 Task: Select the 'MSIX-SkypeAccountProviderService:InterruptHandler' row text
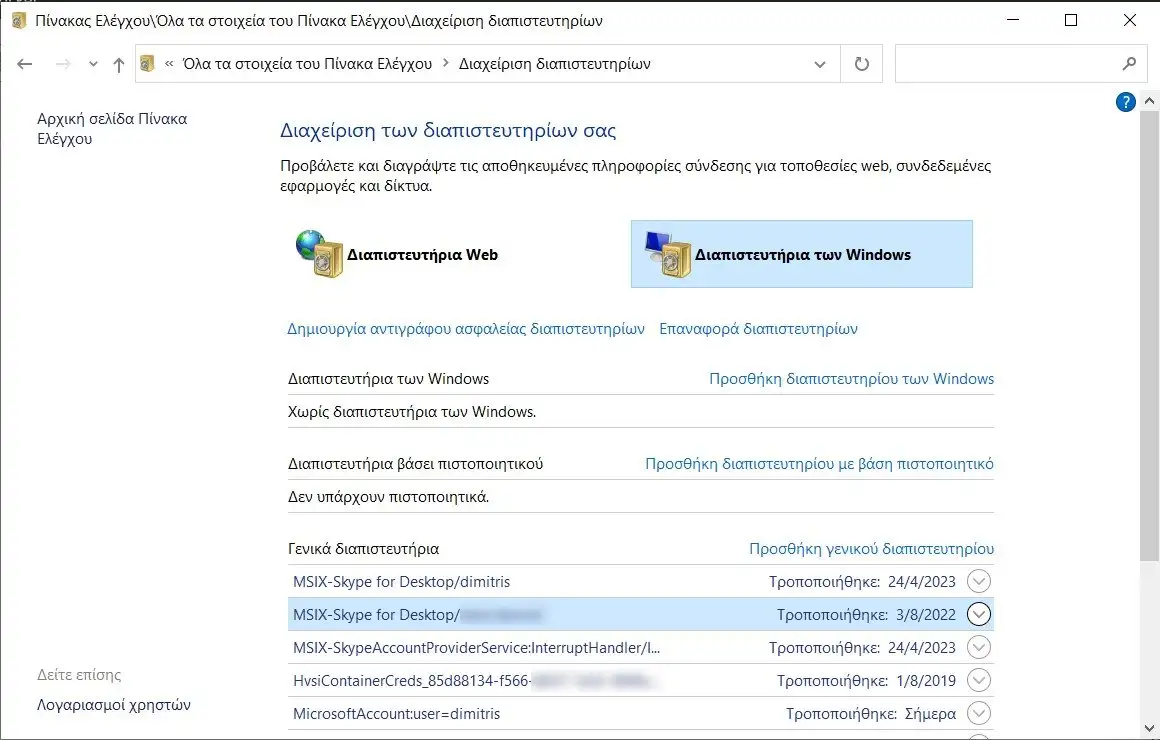pos(476,648)
